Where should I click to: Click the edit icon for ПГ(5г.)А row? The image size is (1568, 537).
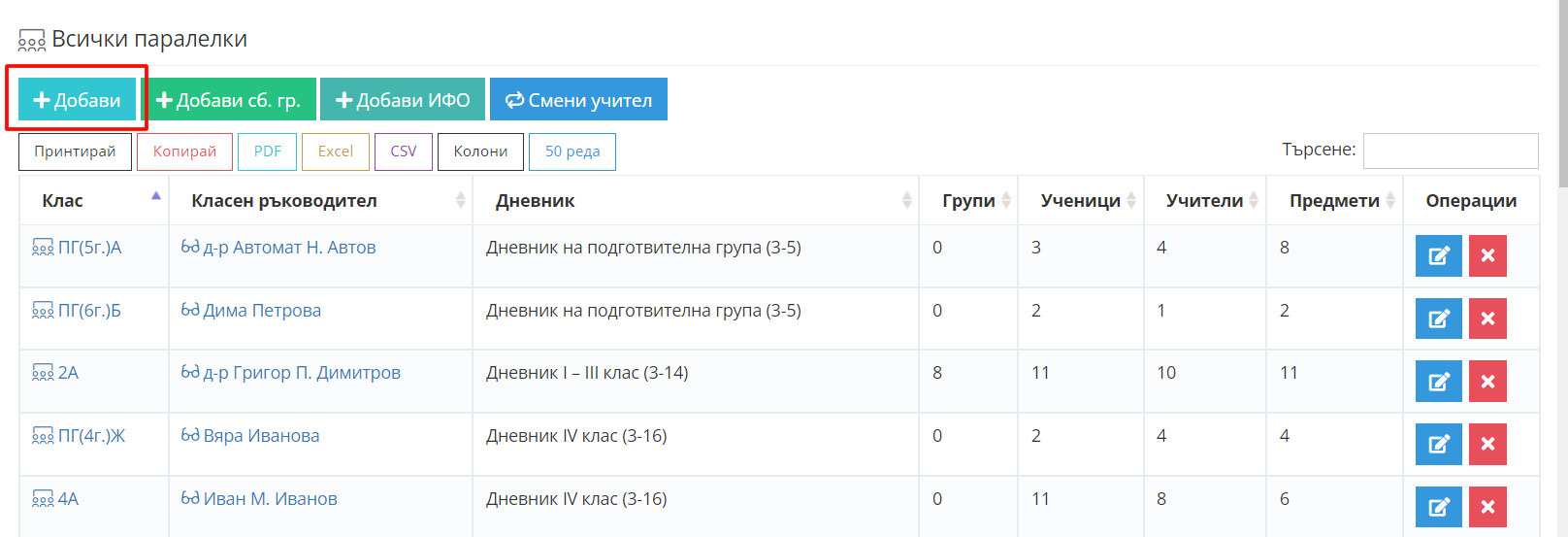pos(1438,256)
